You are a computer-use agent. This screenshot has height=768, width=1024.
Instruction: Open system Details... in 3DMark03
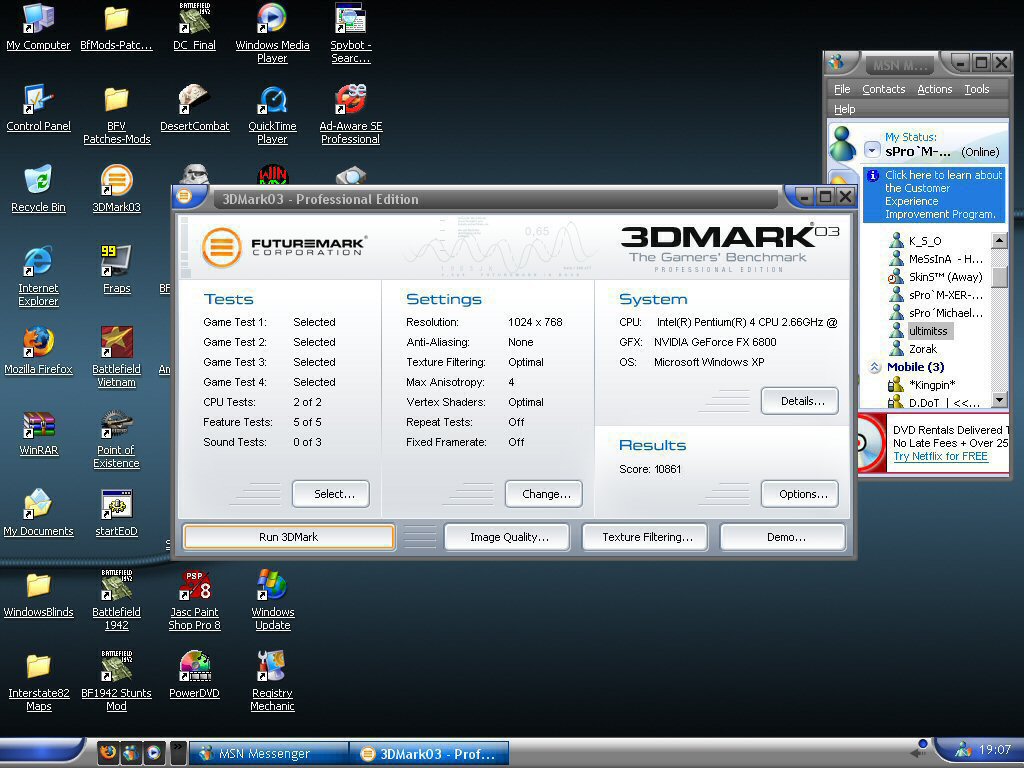pyautogui.click(x=800, y=401)
